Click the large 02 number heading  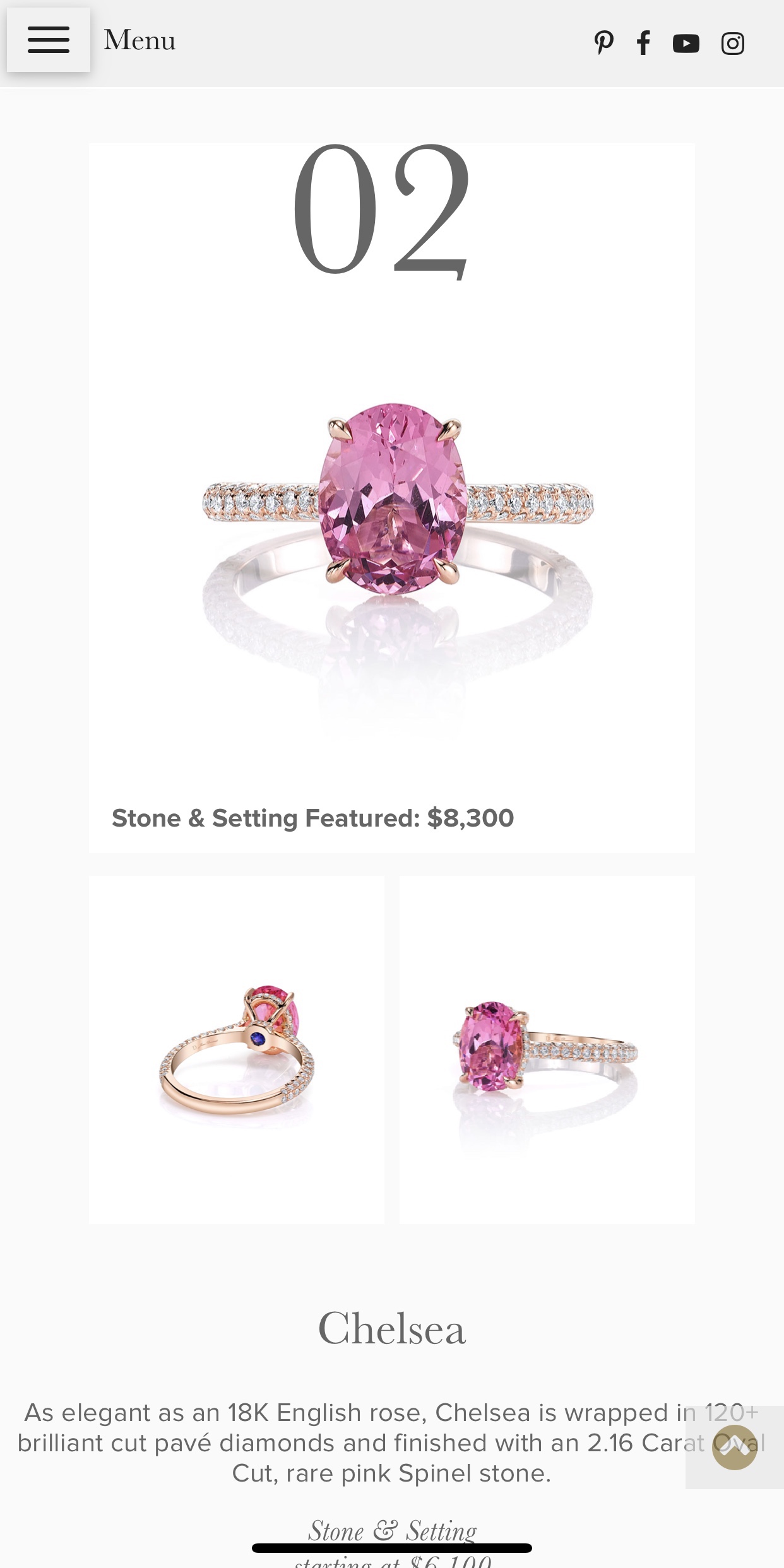point(382,211)
